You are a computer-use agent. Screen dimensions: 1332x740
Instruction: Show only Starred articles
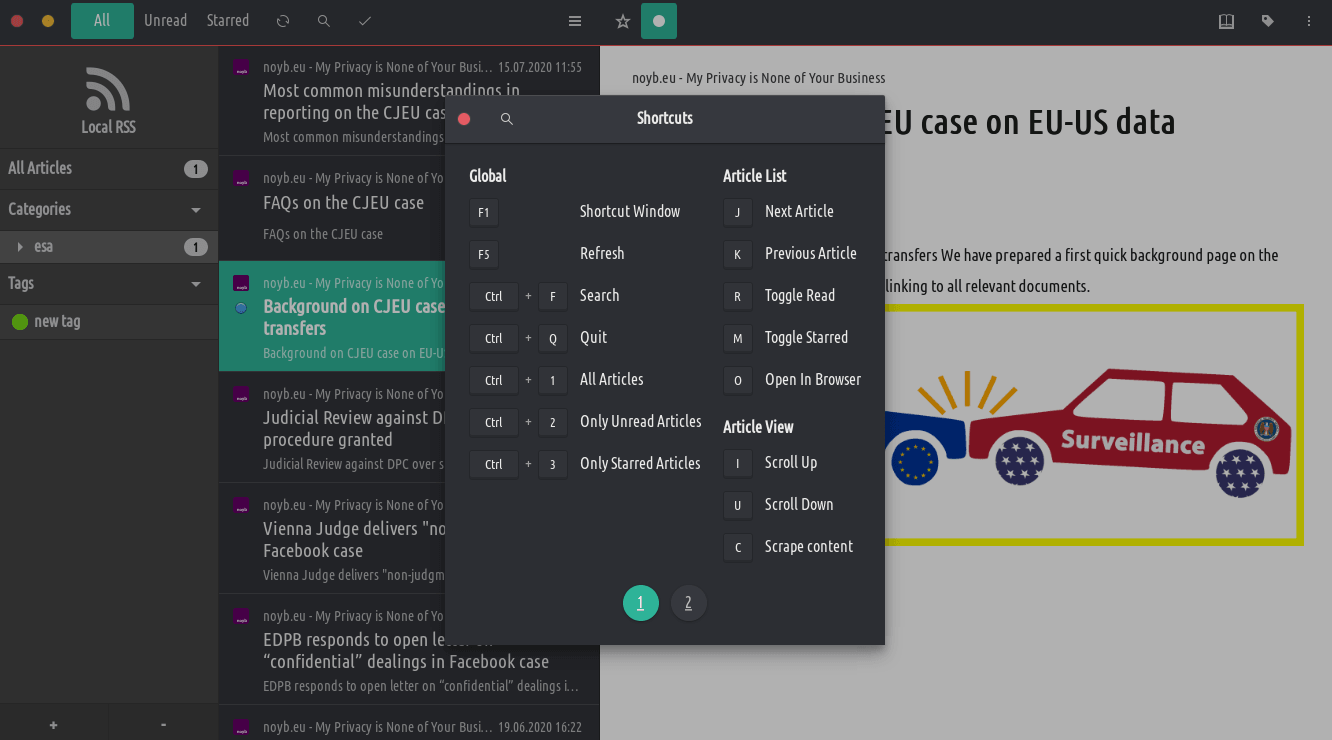tap(228, 21)
